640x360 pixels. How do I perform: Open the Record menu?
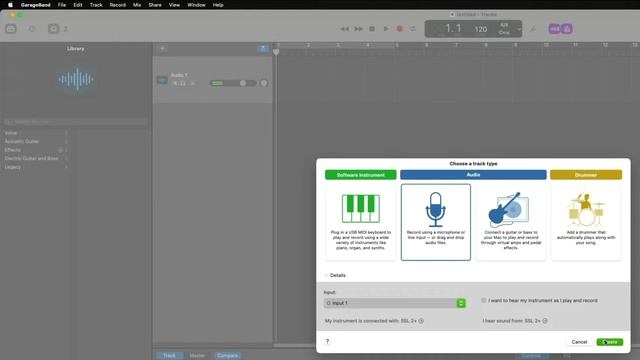click(118, 5)
